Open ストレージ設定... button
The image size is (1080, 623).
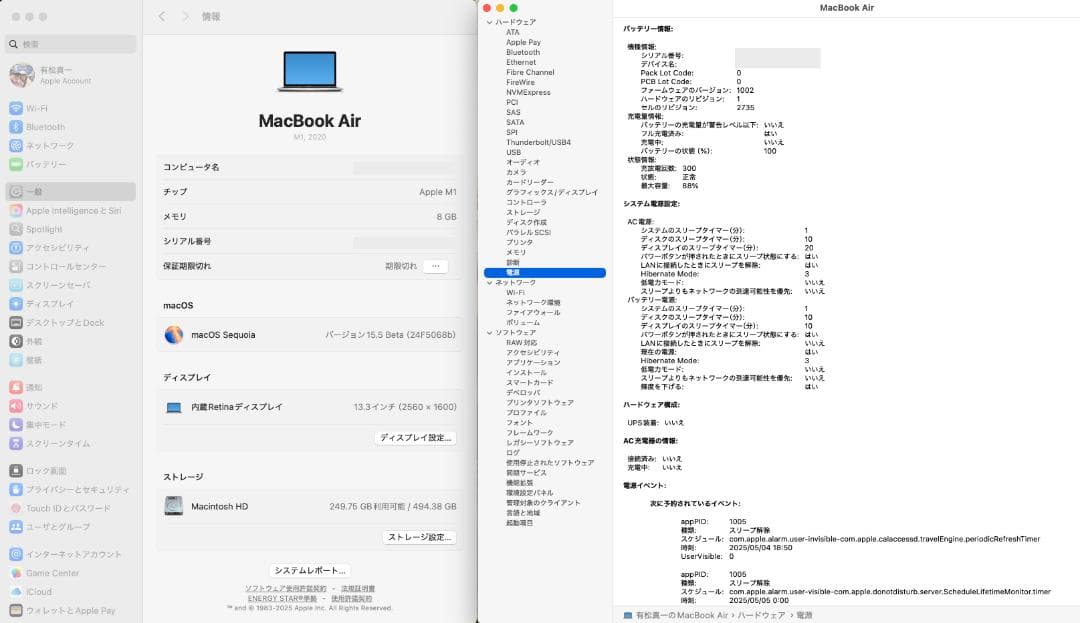pyautogui.click(x=419, y=537)
